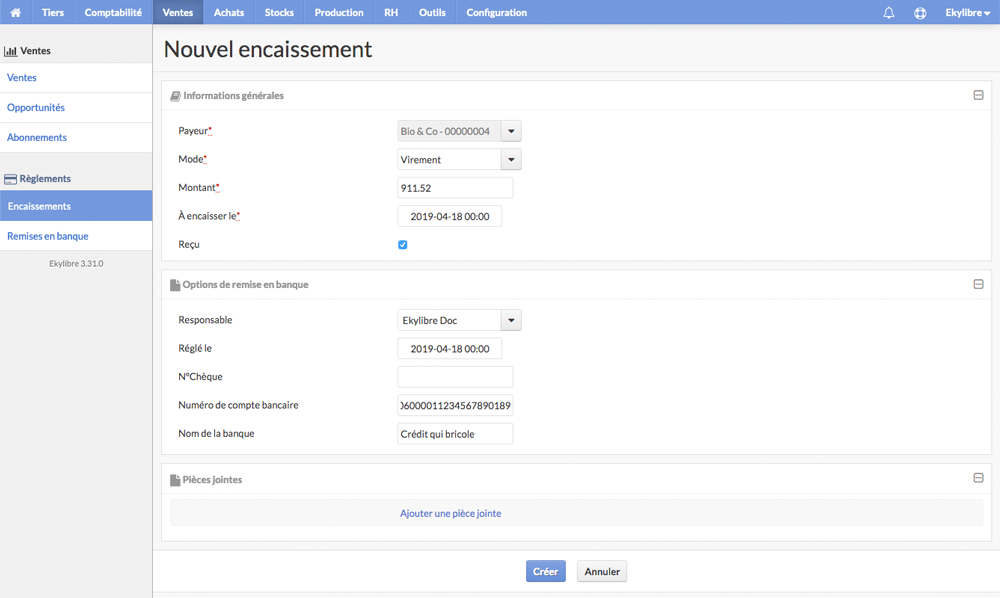This screenshot has height=598, width=1000.
Task: Click the Informations générales section icon
Action: [175, 96]
